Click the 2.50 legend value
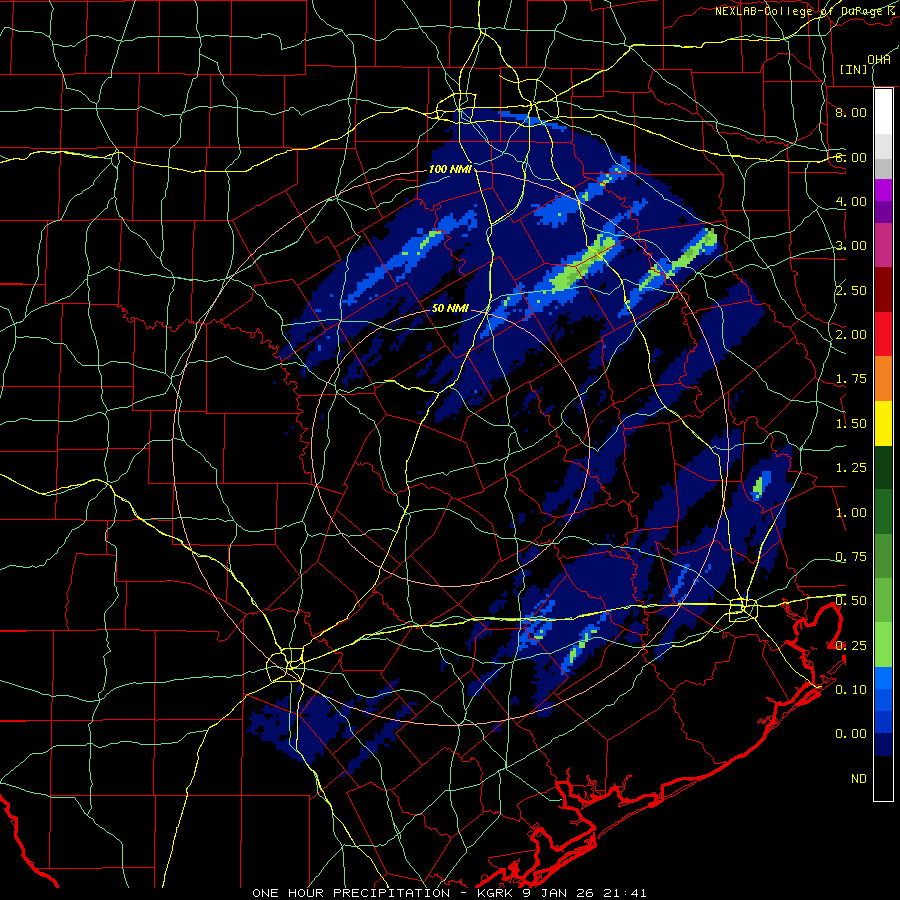The image size is (900, 900). (851, 290)
